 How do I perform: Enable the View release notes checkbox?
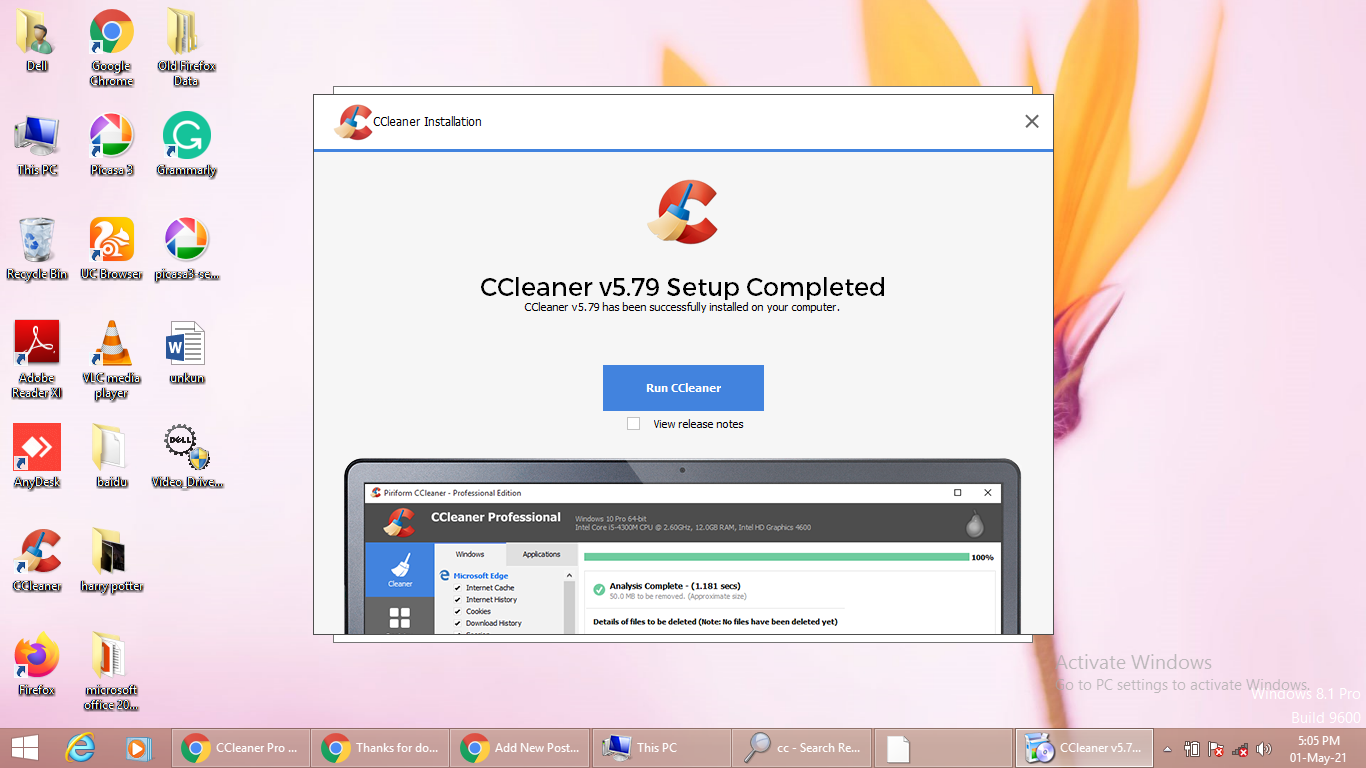coord(633,424)
